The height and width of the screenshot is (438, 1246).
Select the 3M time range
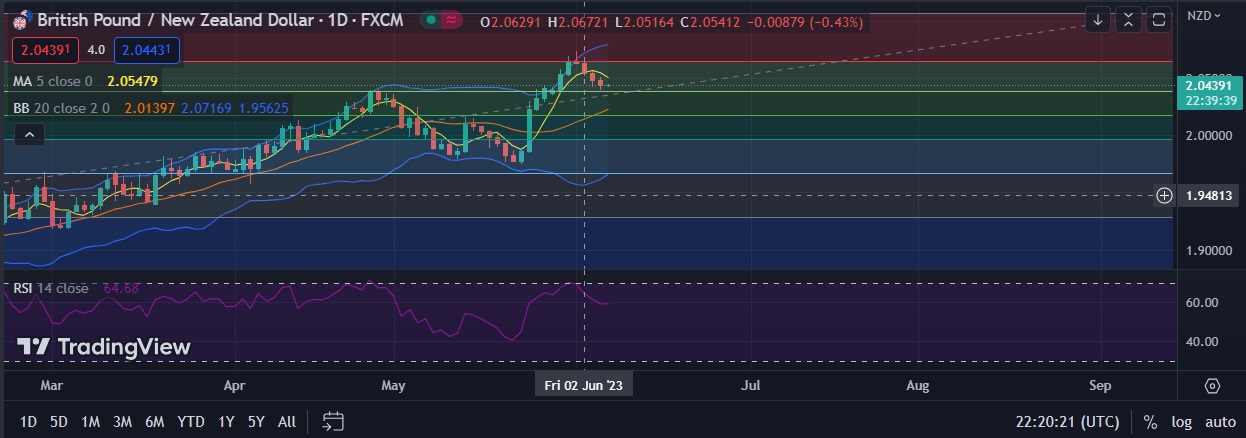[x=122, y=422]
